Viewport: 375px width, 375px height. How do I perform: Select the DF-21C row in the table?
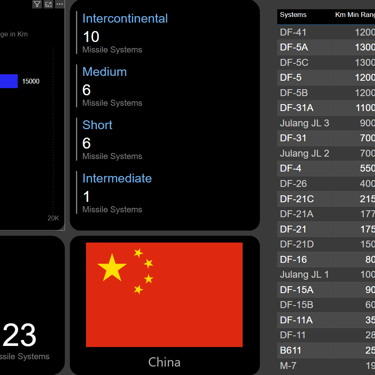pos(326,199)
